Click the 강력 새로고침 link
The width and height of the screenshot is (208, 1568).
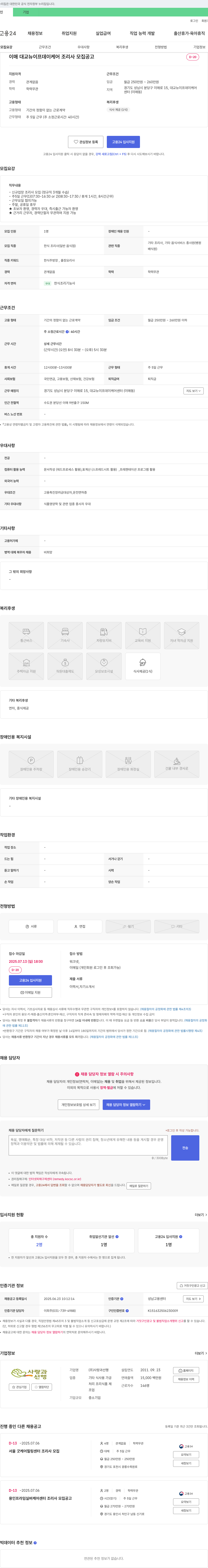tap(111, 155)
